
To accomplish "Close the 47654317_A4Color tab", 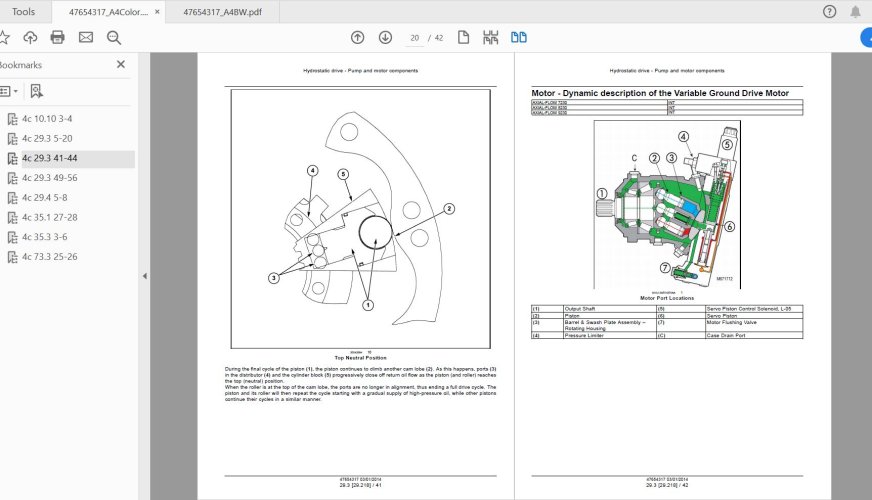I will (x=157, y=12).
